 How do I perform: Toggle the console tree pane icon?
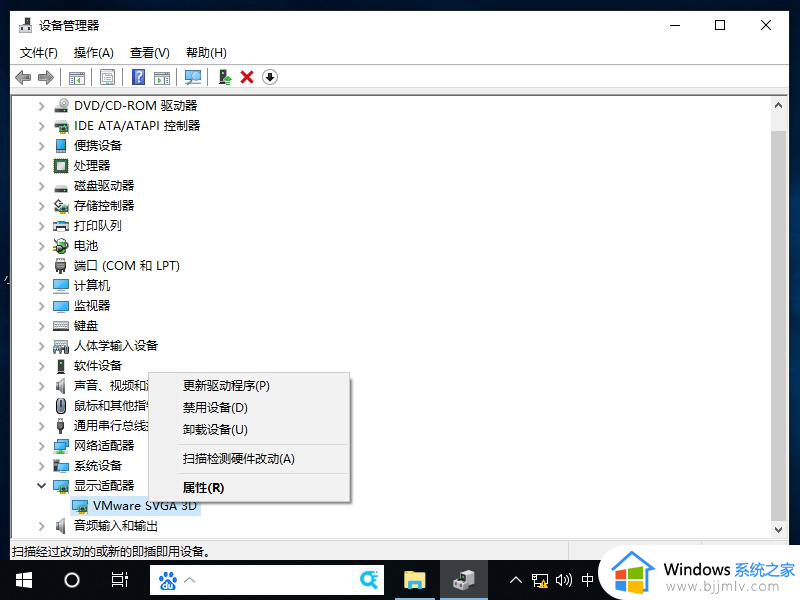77,78
